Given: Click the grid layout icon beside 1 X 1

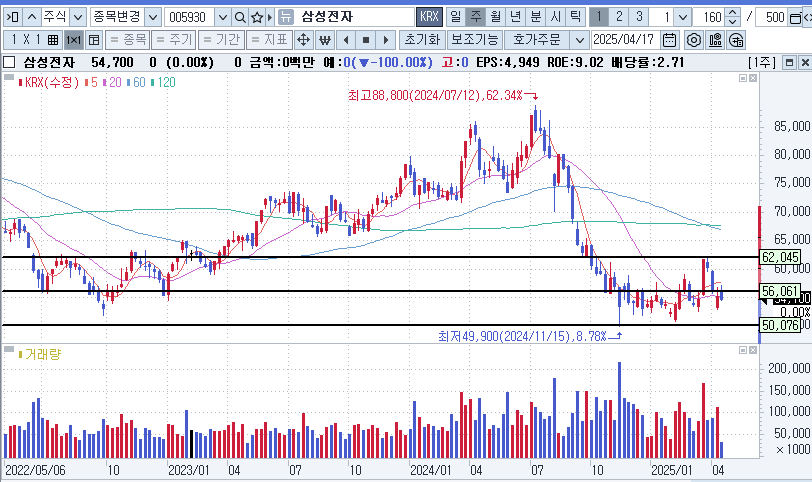Looking at the screenshot, I should [x=53, y=40].
